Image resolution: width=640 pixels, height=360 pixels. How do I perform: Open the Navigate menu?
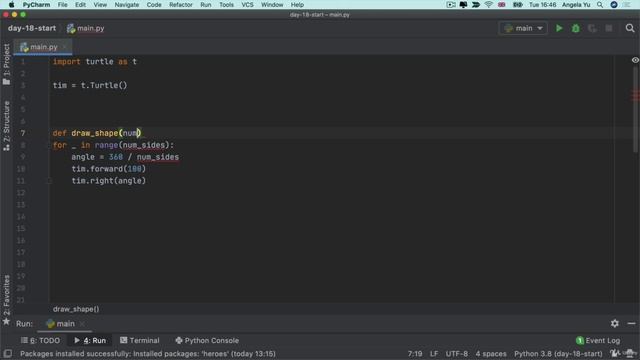[127, 4]
